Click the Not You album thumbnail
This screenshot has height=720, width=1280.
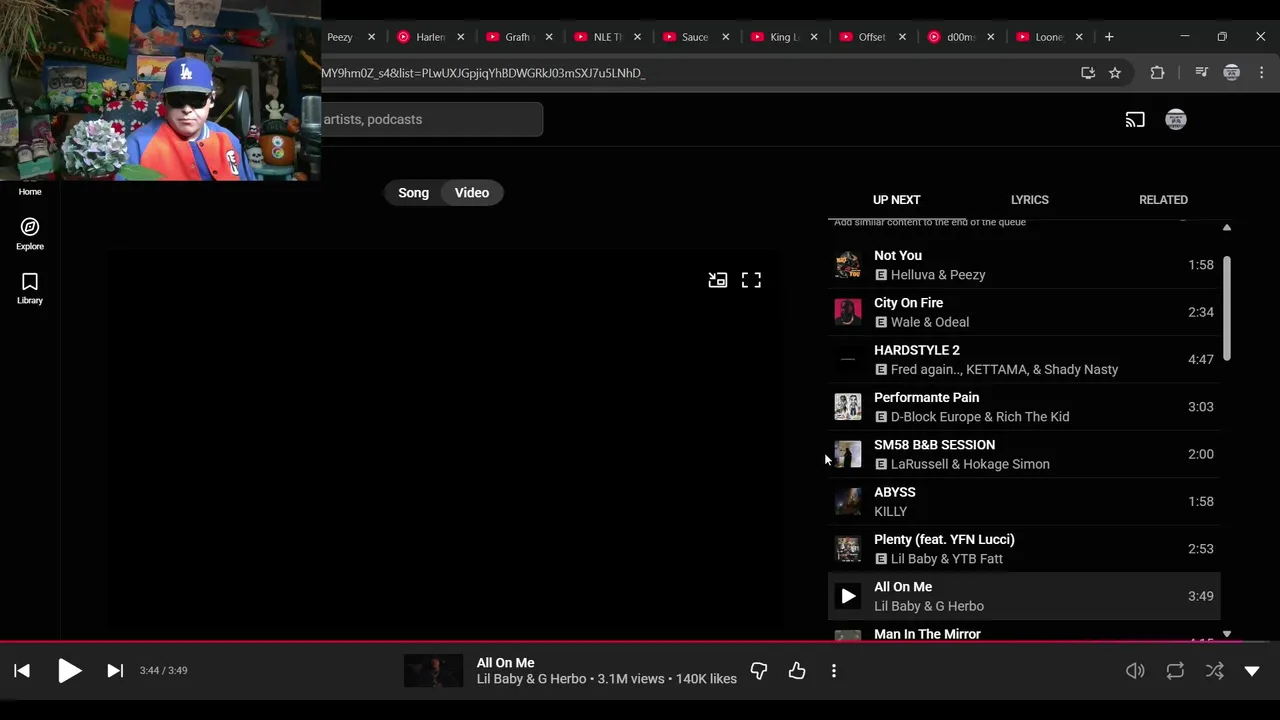tap(848, 265)
